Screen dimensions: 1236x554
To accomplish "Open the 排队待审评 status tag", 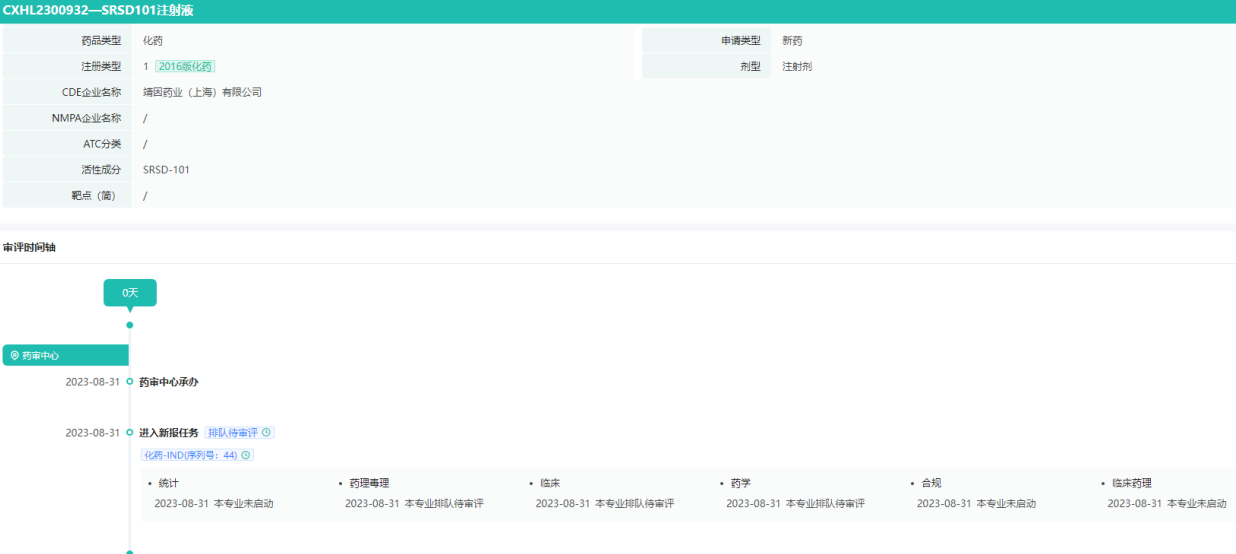I will pos(233,433).
